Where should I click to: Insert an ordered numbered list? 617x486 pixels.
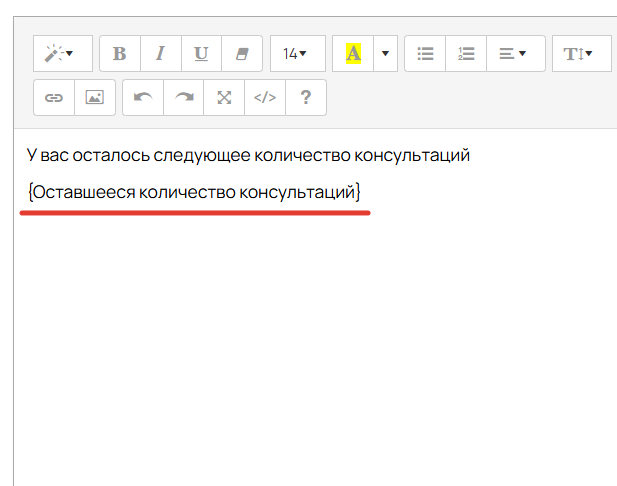click(466, 54)
